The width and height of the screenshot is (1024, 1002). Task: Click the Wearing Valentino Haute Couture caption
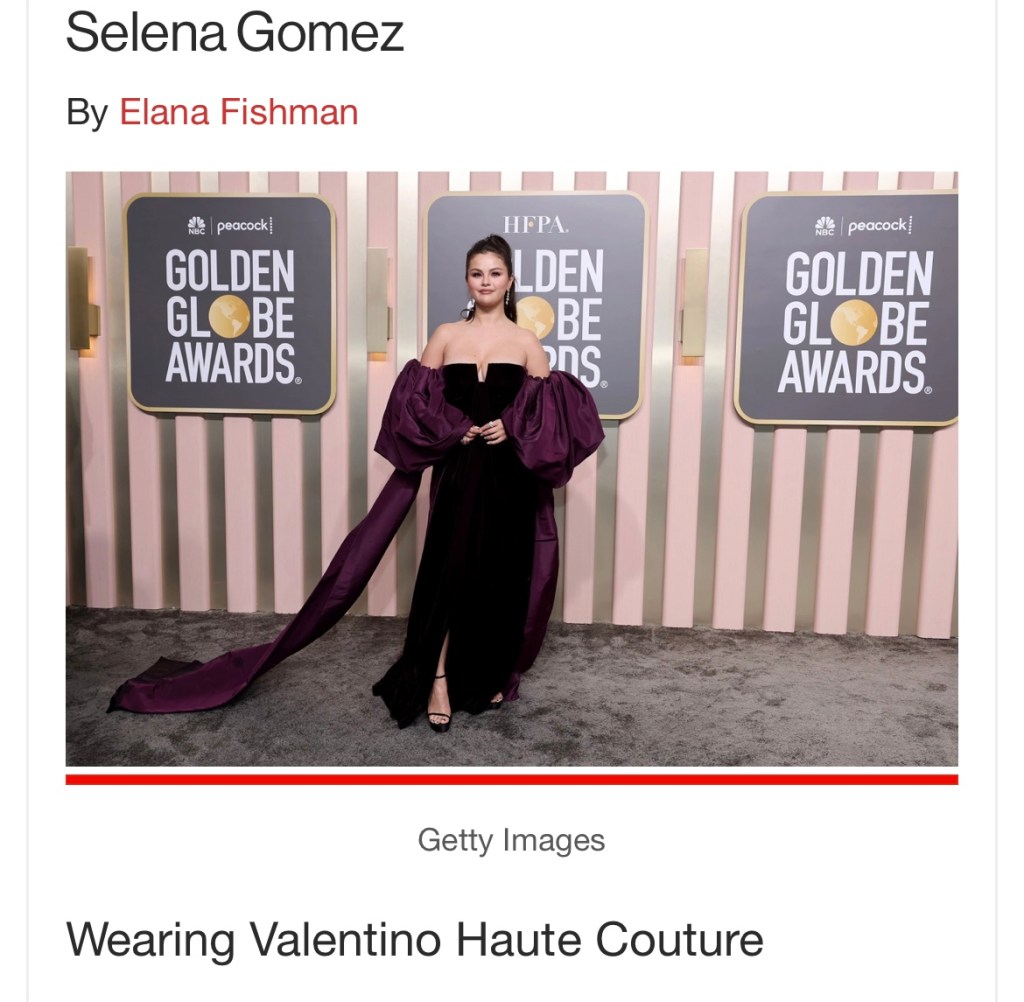coord(415,940)
